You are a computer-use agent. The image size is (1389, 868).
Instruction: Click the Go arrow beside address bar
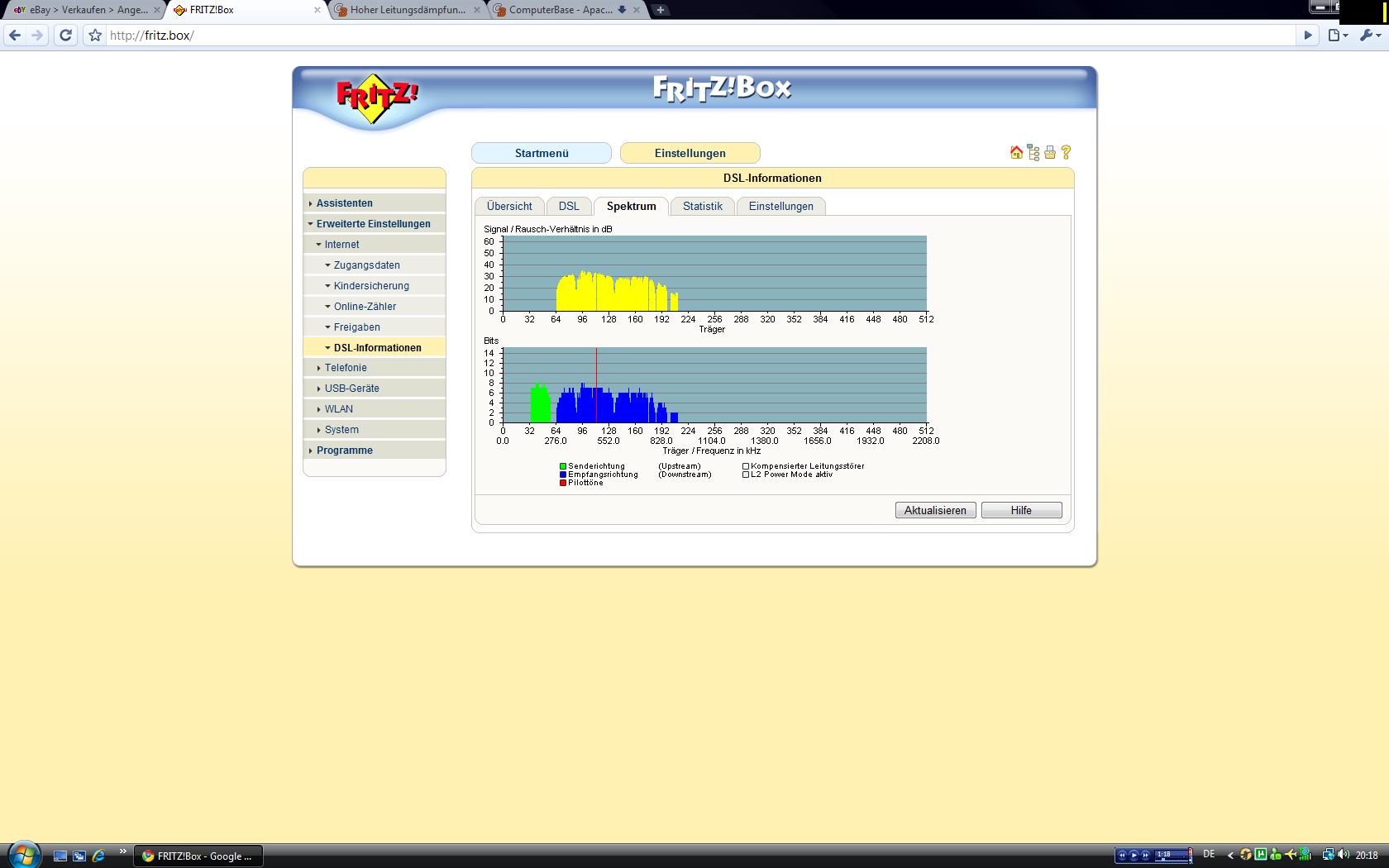pos(1307,36)
